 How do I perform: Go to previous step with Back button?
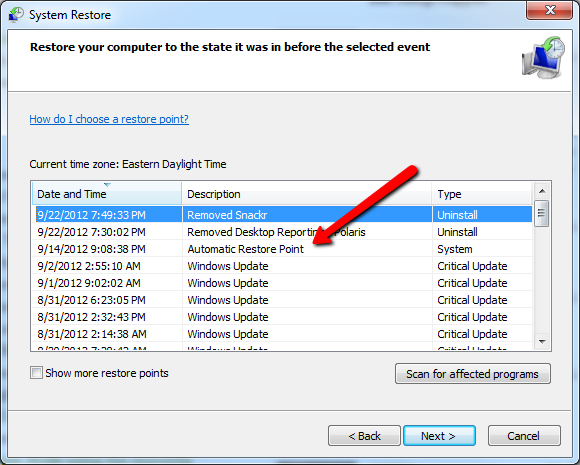click(x=364, y=436)
